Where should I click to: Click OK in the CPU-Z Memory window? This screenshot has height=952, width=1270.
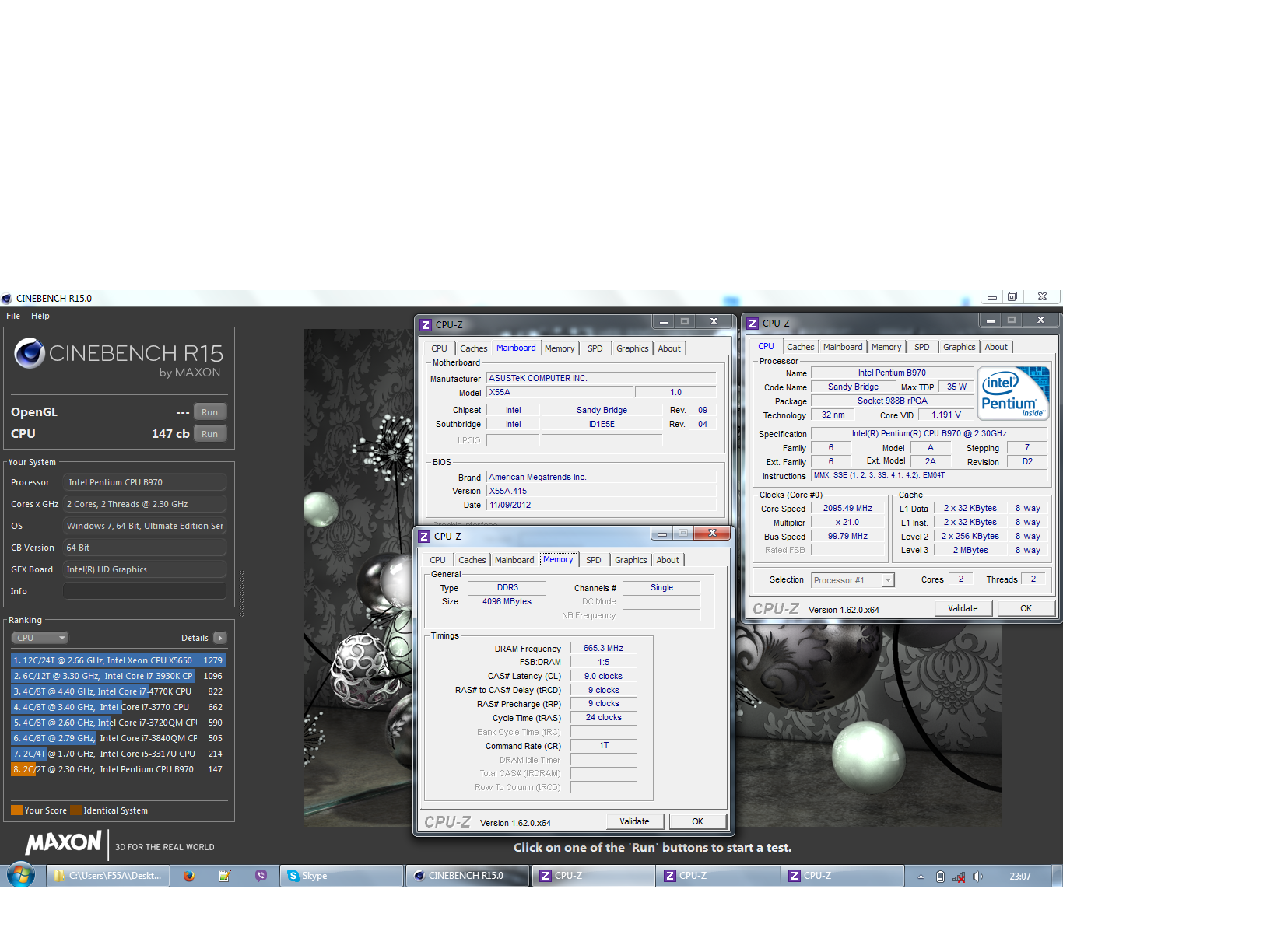[x=698, y=821]
